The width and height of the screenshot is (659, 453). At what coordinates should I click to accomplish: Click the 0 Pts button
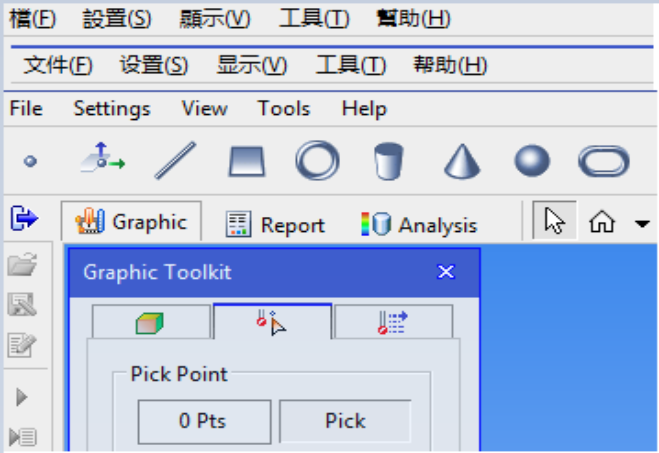tap(204, 421)
